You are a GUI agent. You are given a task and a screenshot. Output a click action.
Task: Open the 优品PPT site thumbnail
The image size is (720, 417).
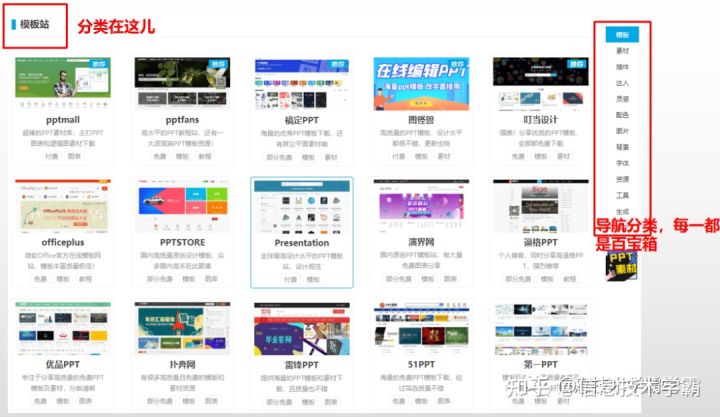point(63,328)
